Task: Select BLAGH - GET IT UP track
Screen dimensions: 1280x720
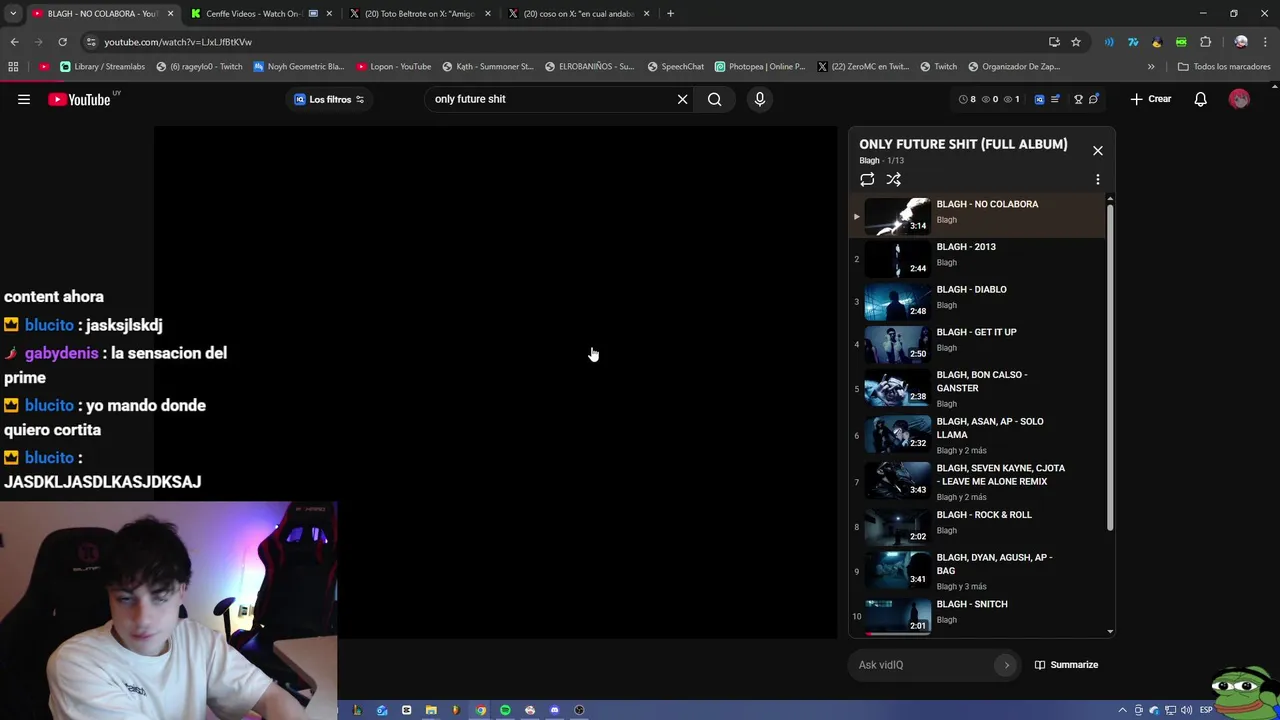Action: (x=978, y=344)
